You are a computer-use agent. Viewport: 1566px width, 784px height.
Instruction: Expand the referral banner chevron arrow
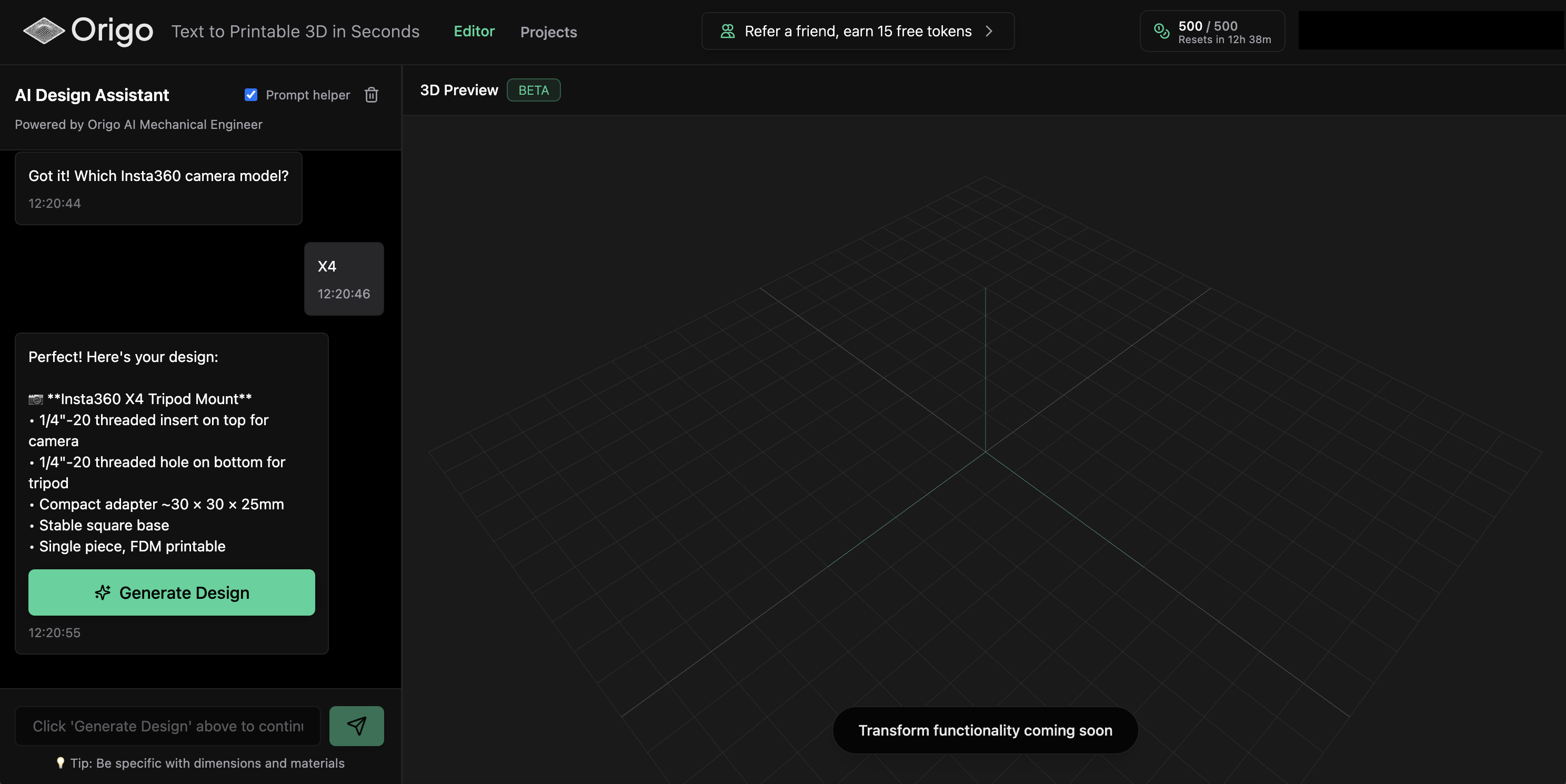tap(989, 31)
